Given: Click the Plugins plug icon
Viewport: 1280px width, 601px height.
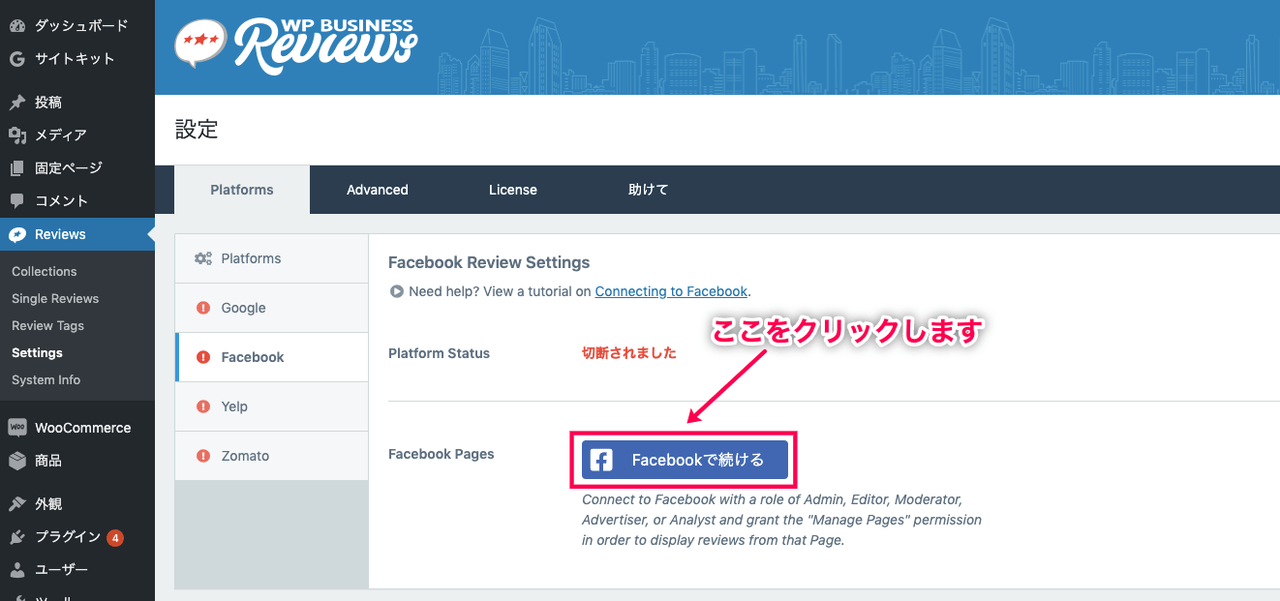Looking at the screenshot, I should click(x=17, y=537).
